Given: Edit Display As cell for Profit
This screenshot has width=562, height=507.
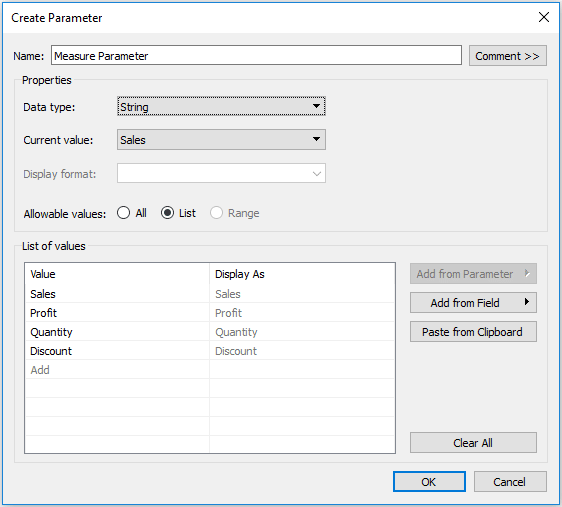Looking at the screenshot, I should (x=302, y=313).
